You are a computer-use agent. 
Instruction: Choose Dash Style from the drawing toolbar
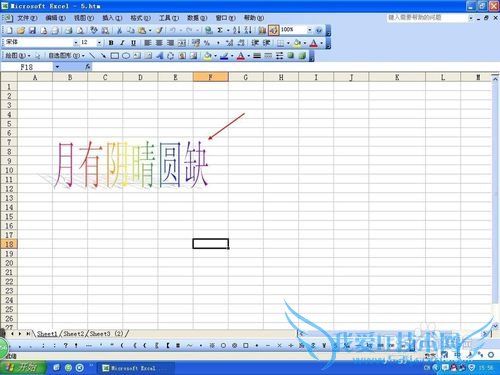click(268, 56)
